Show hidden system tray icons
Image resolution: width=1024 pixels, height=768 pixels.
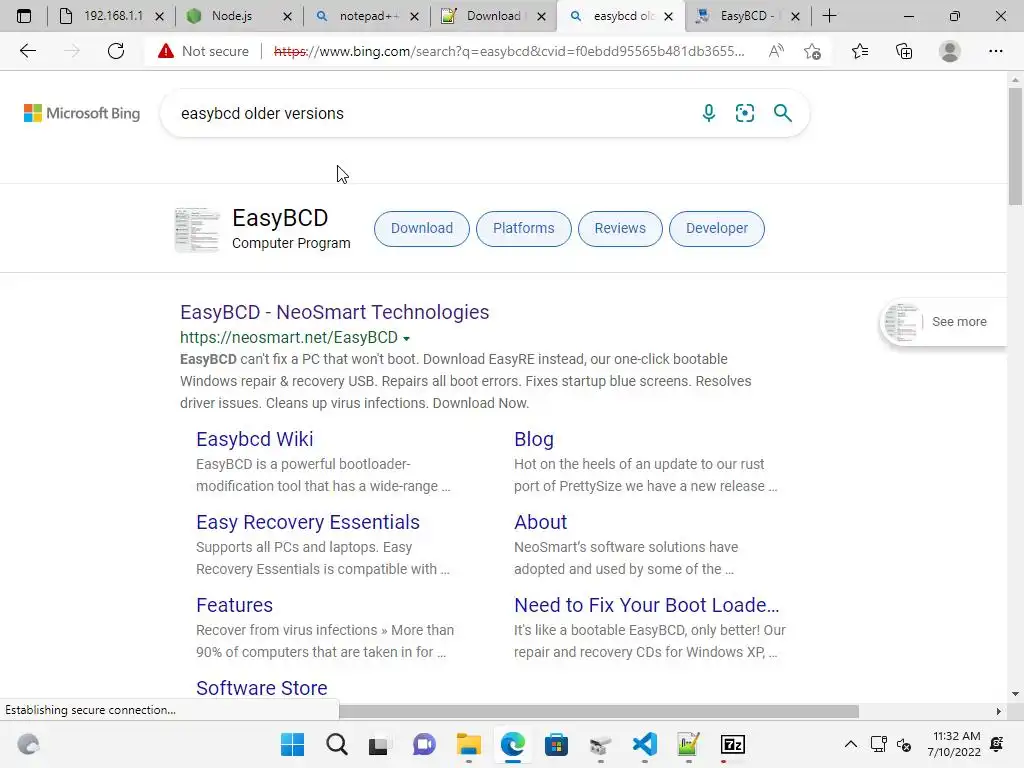tap(850, 744)
